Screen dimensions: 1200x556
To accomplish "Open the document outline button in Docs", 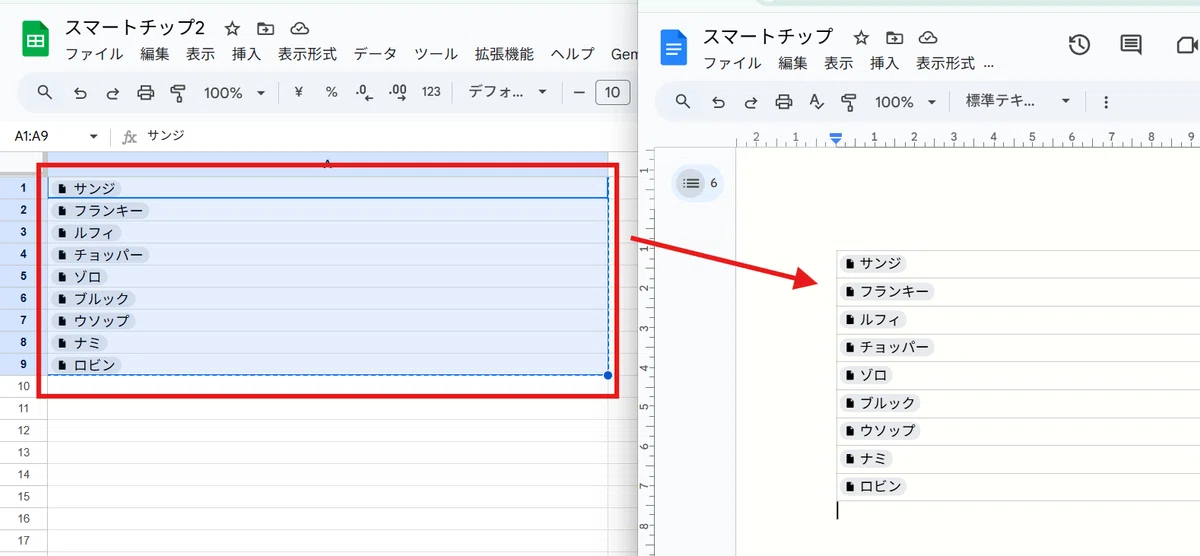I will 691,183.
